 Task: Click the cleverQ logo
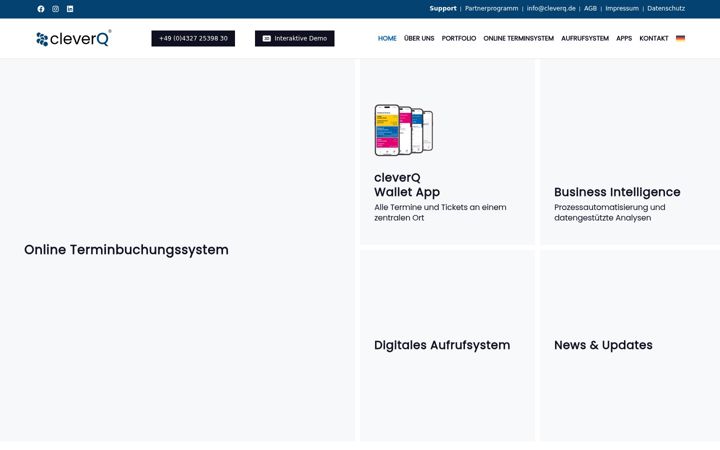(x=73, y=39)
